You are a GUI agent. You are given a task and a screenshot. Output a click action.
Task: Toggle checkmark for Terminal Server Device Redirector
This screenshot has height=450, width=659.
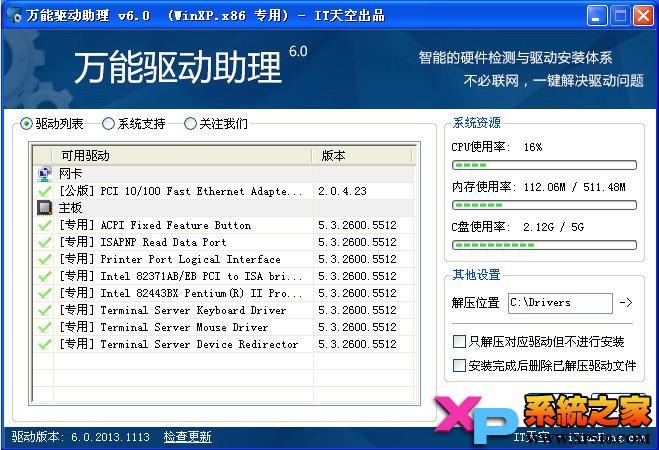pos(45,345)
